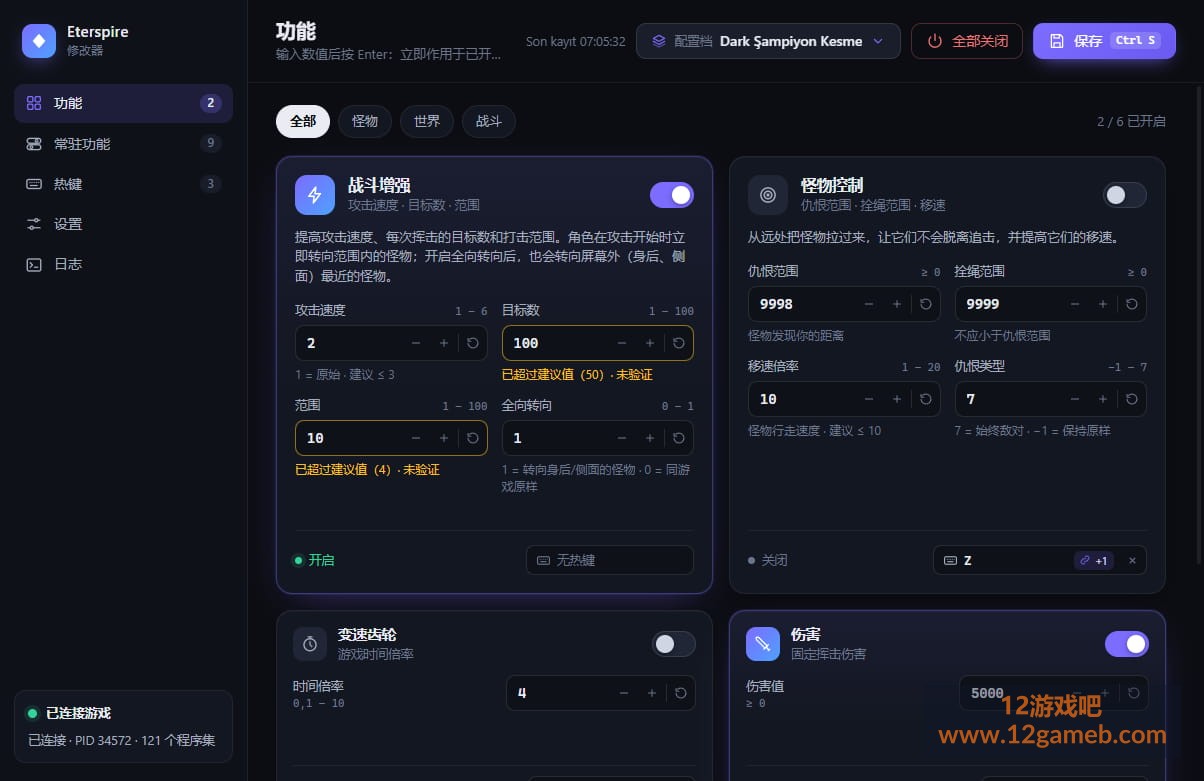Reset the 仇恨类型 value to default

point(1132,399)
